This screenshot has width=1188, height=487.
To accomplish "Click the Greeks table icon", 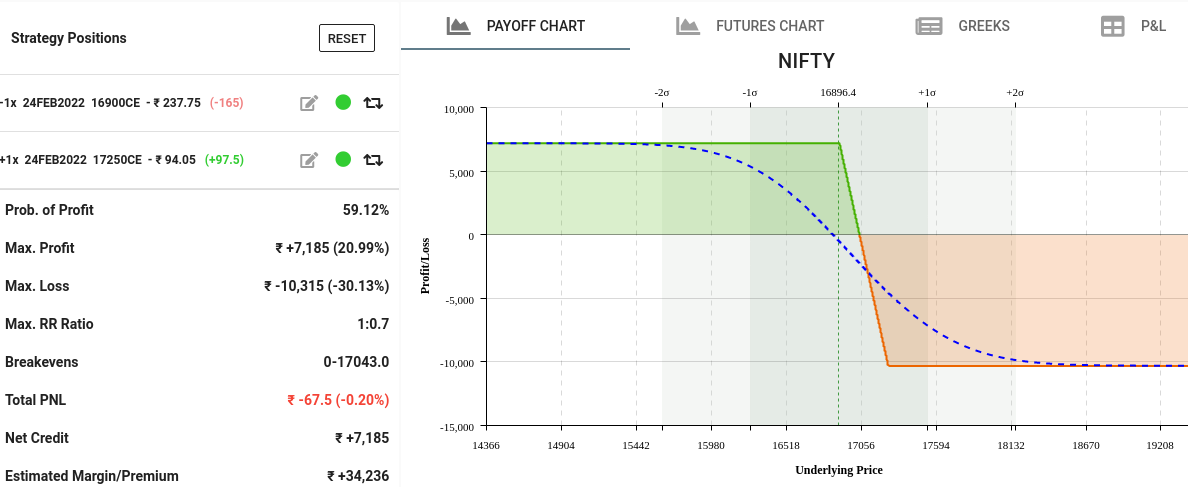I will click(x=929, y=26).
